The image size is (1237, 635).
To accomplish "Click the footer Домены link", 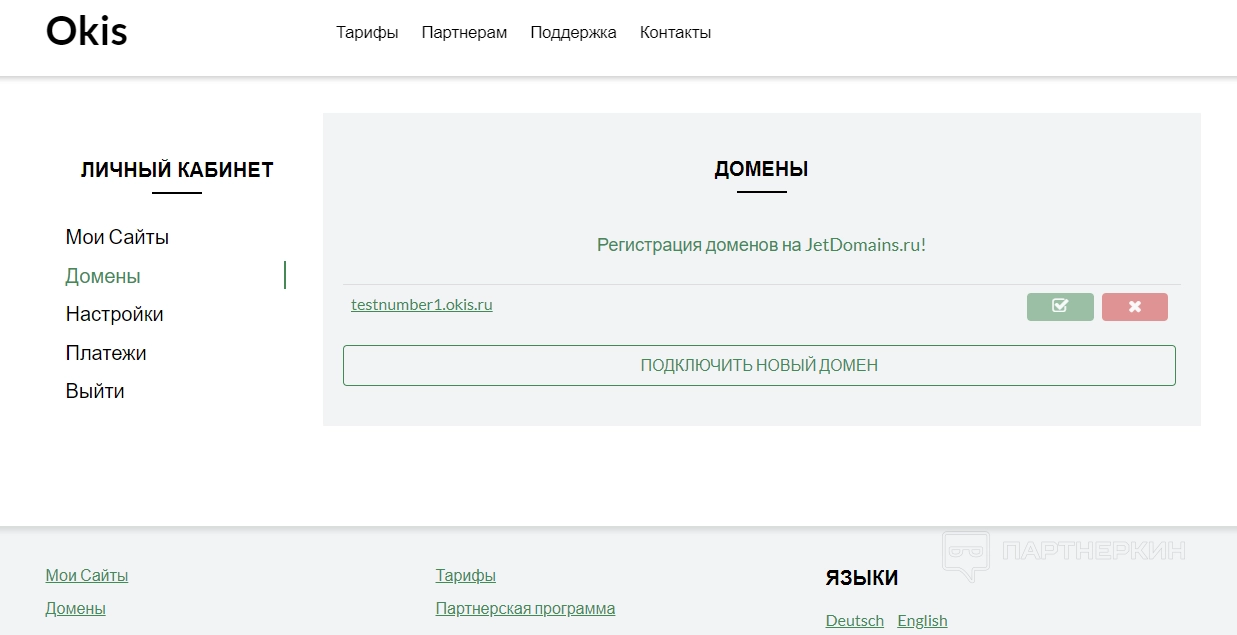I will point(75,608).
